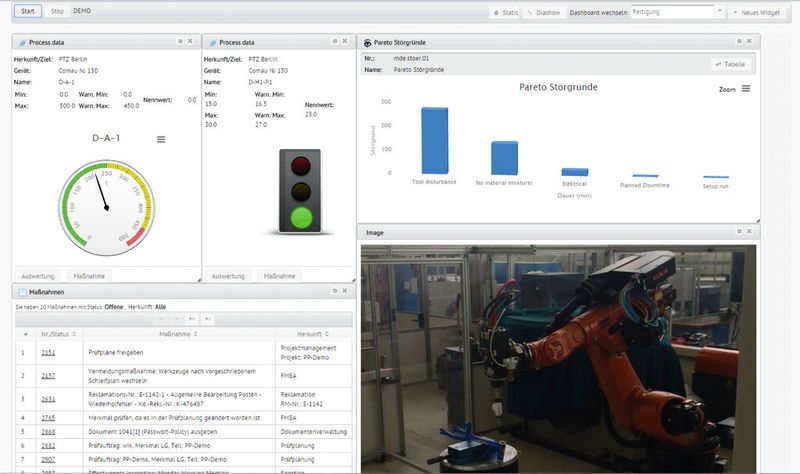Sort table by Maßnahme column

click(179, 334)
